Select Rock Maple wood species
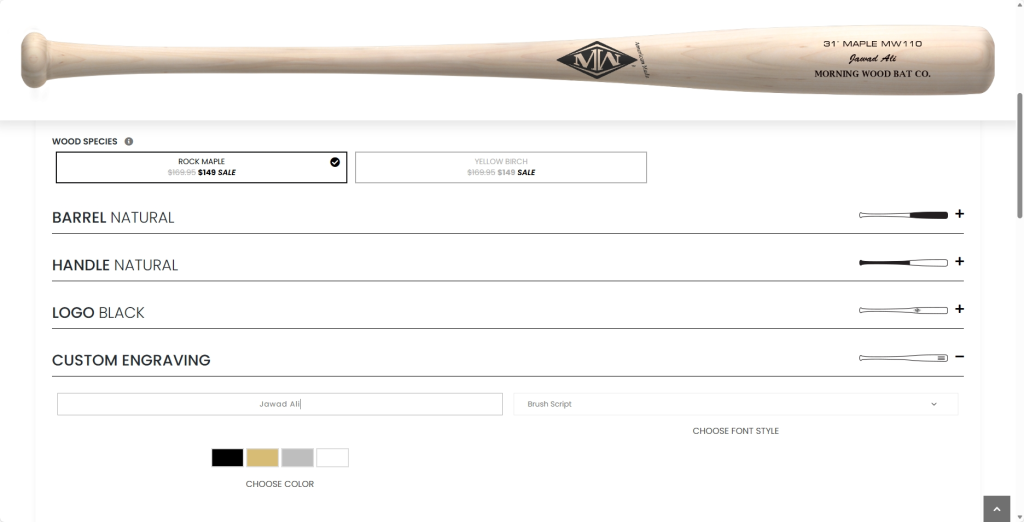The height and width of the screenshot is (522, 1024). pos(201,167)
